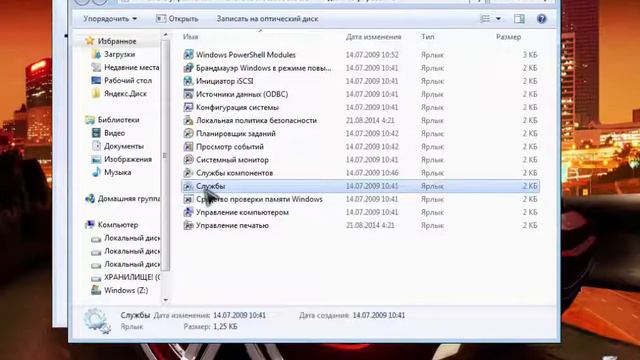Select the Домашняя группа icon
The height and width of the screenshot is (360, 640).
(x=90, y=199)
